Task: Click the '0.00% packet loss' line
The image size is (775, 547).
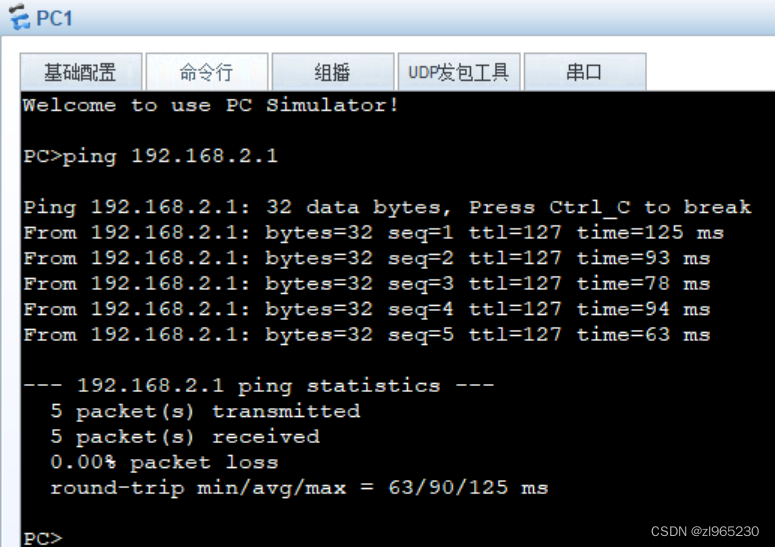Action: click(x=164, y=463)
